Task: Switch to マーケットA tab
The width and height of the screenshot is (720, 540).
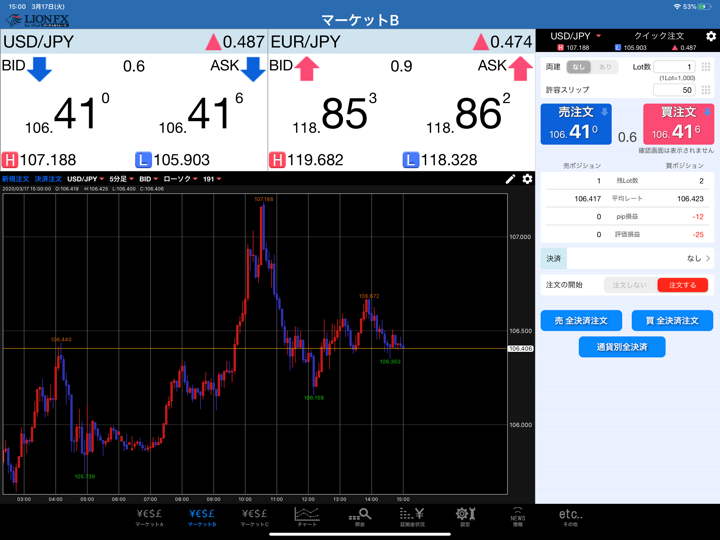Action: (x=149, y=516)
